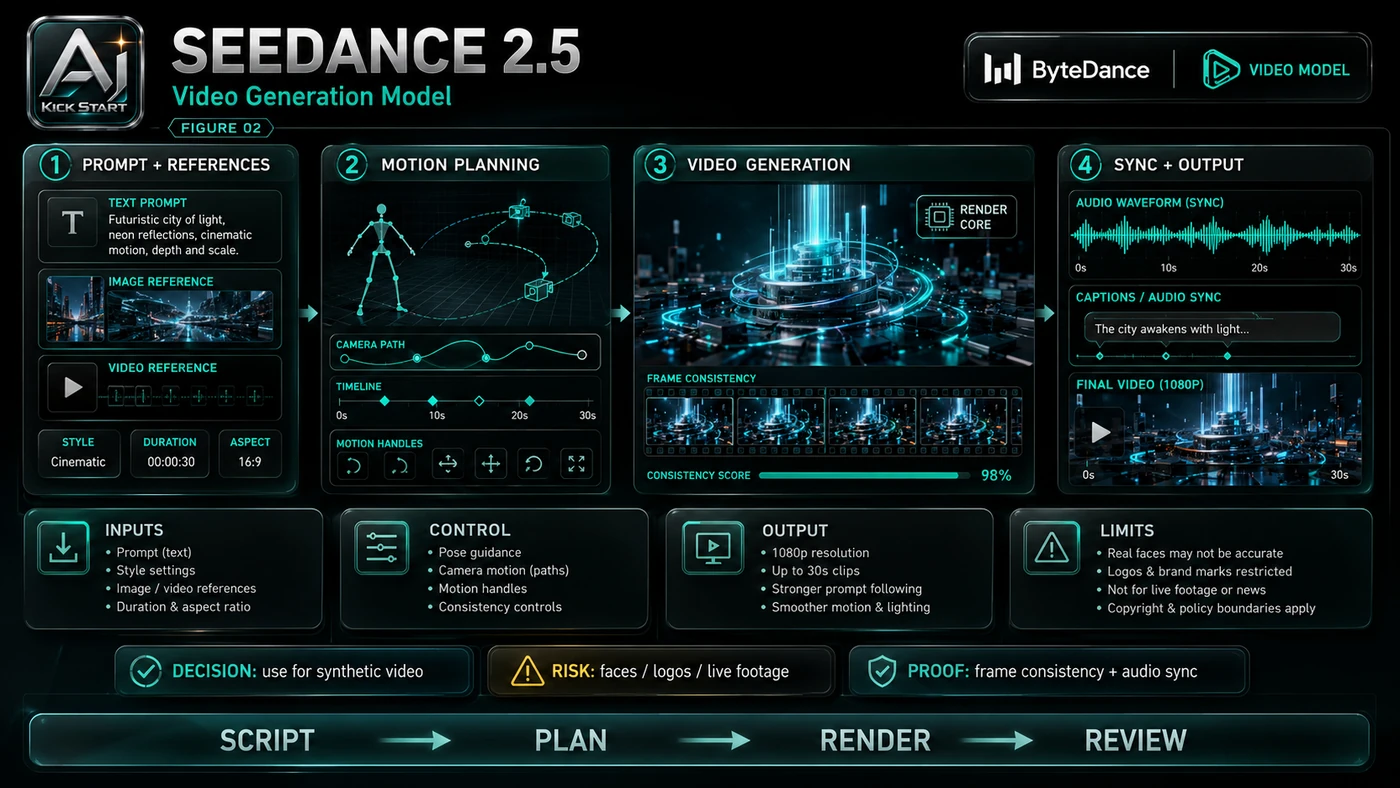Viewport: 1400px width, 788px height.
Task: Click the Render Core badge label
Action: tap(984, 217)
